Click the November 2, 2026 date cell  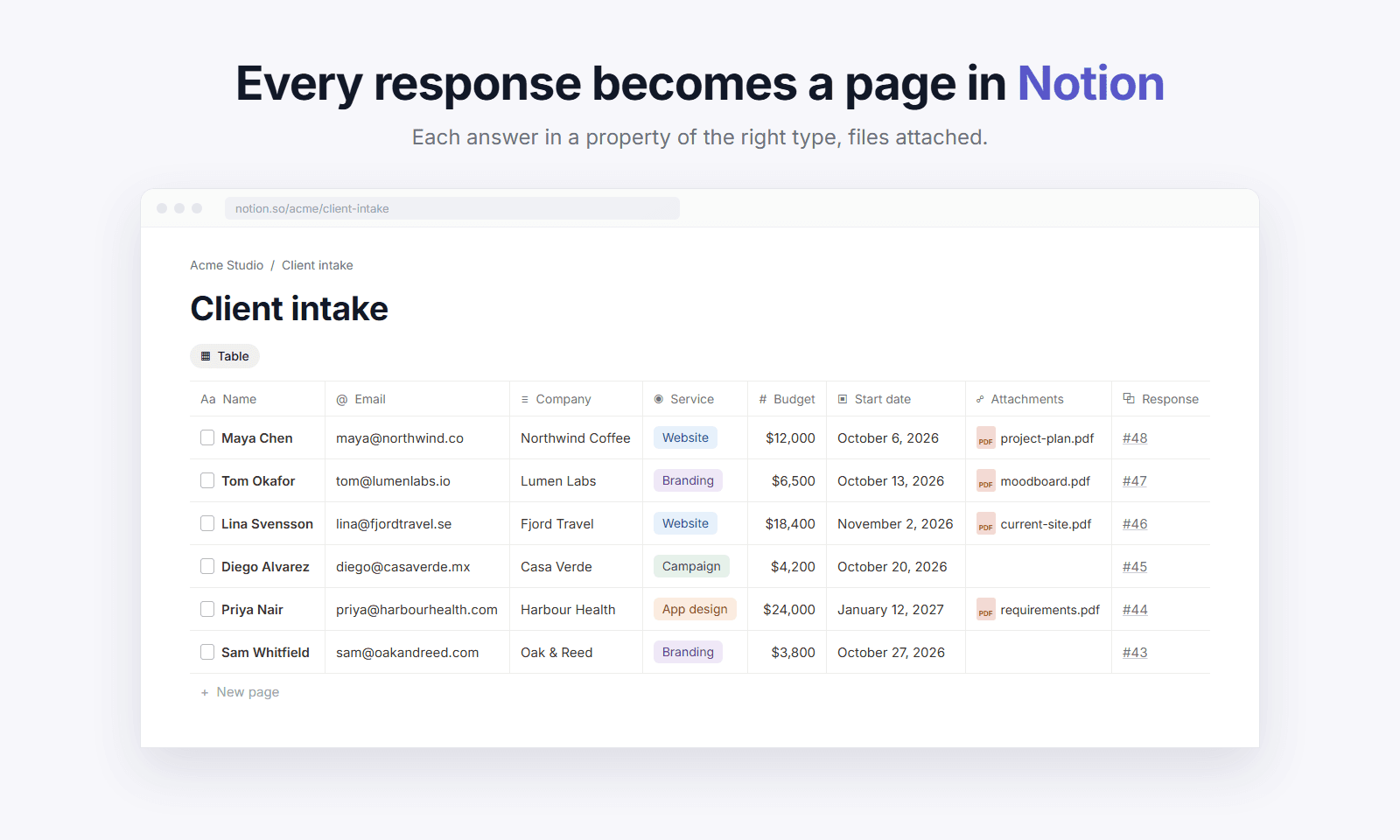point(895,523)
